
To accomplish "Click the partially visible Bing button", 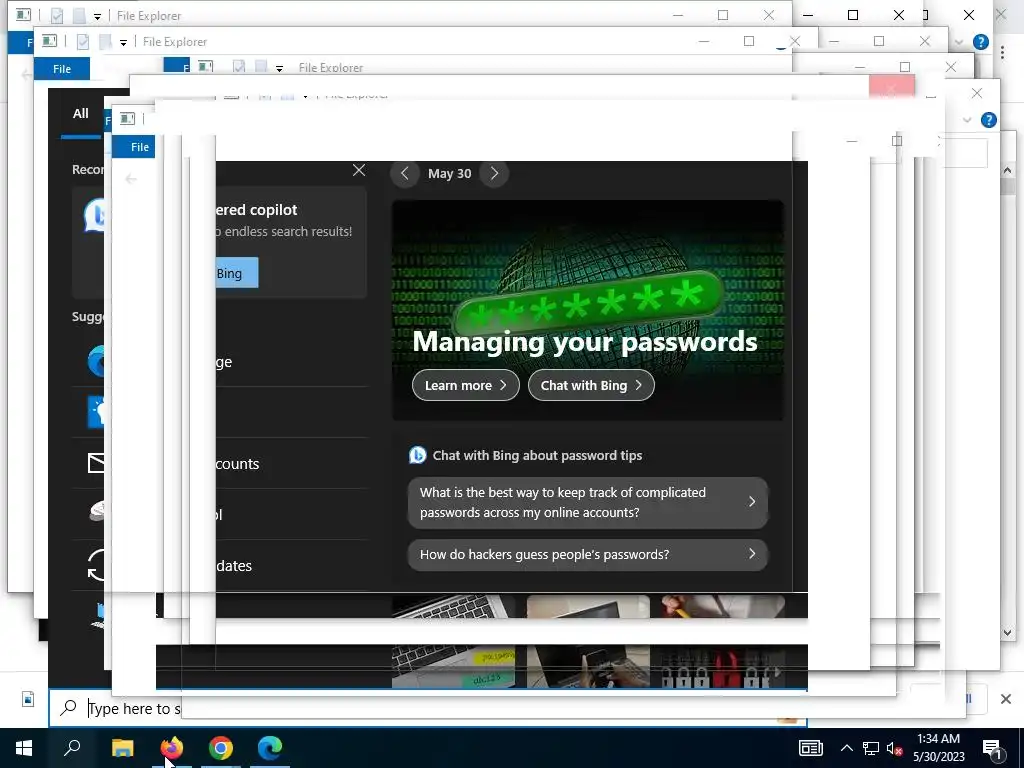I will (237, 273).
